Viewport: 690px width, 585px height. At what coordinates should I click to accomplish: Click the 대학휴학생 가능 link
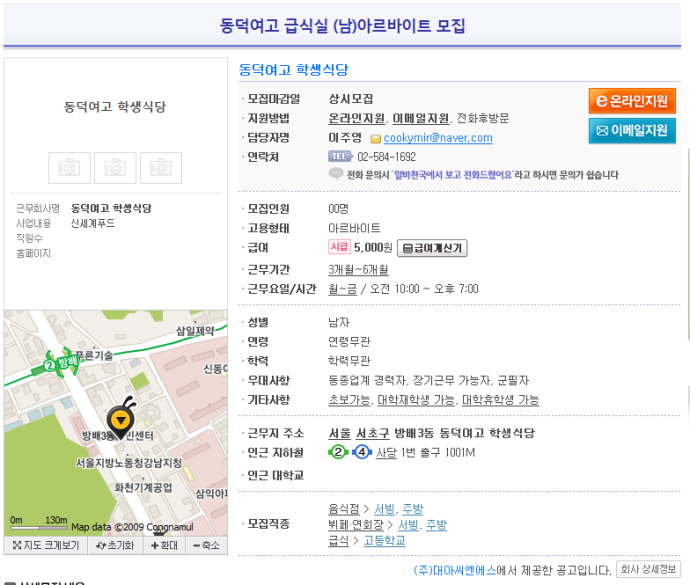click(500, 400)
